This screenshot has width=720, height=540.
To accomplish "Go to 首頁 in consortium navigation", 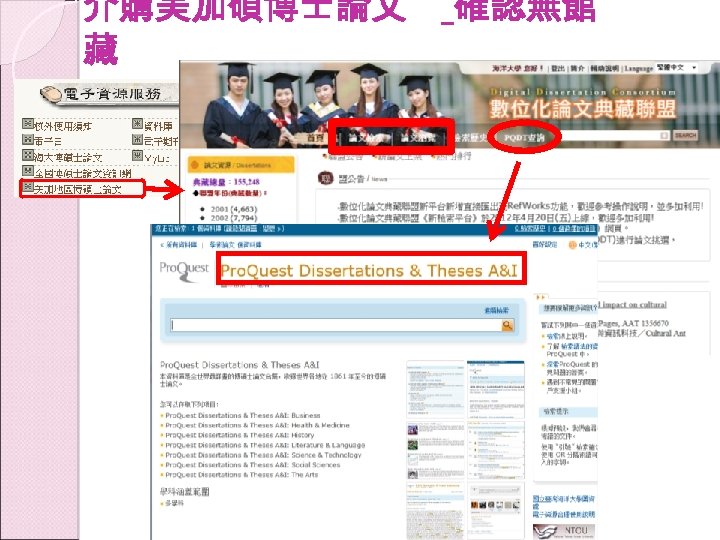I will [x=315, y=138].
